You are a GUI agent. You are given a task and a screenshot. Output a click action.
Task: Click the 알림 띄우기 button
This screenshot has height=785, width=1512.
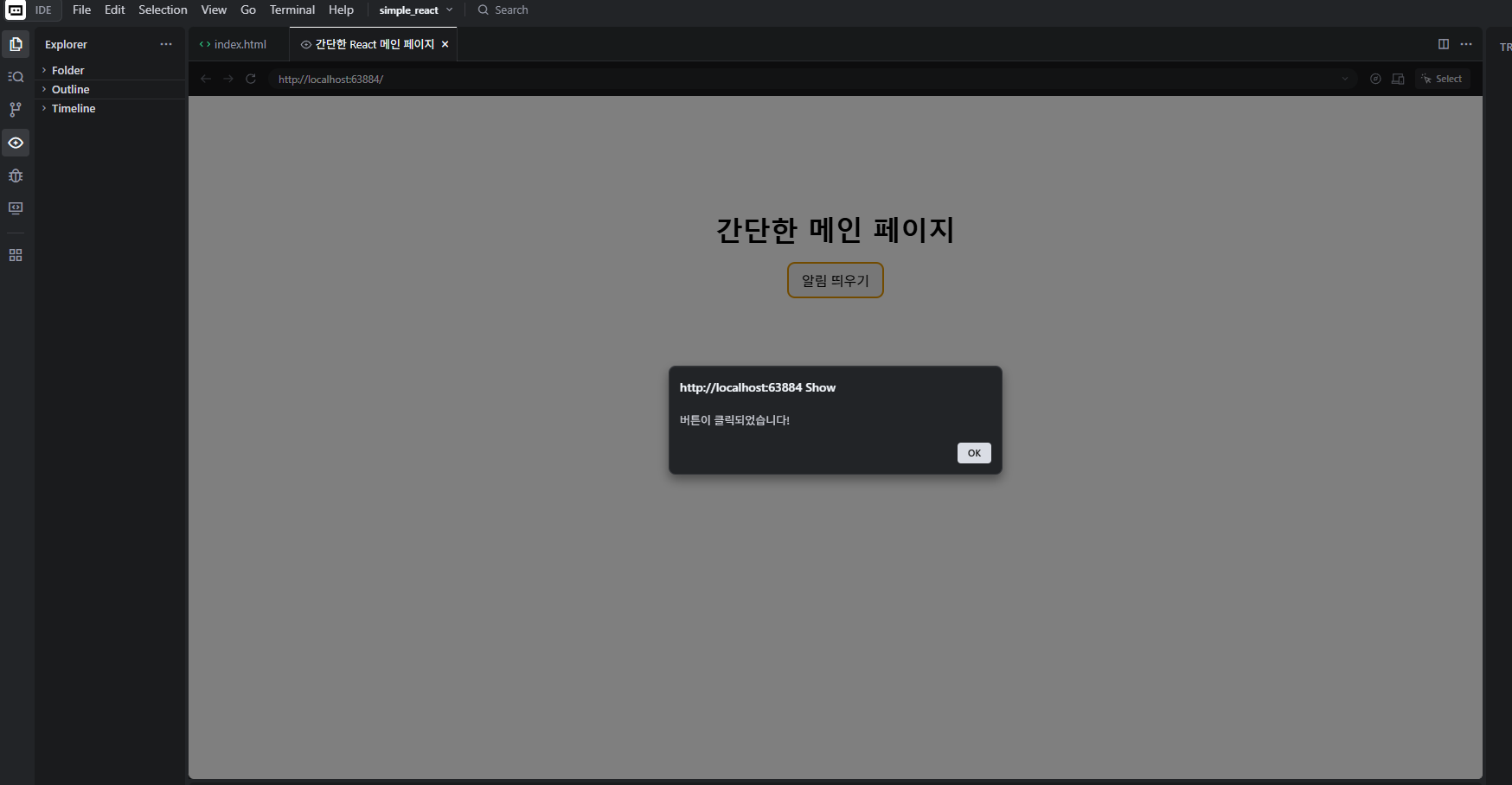pos(836,280)
